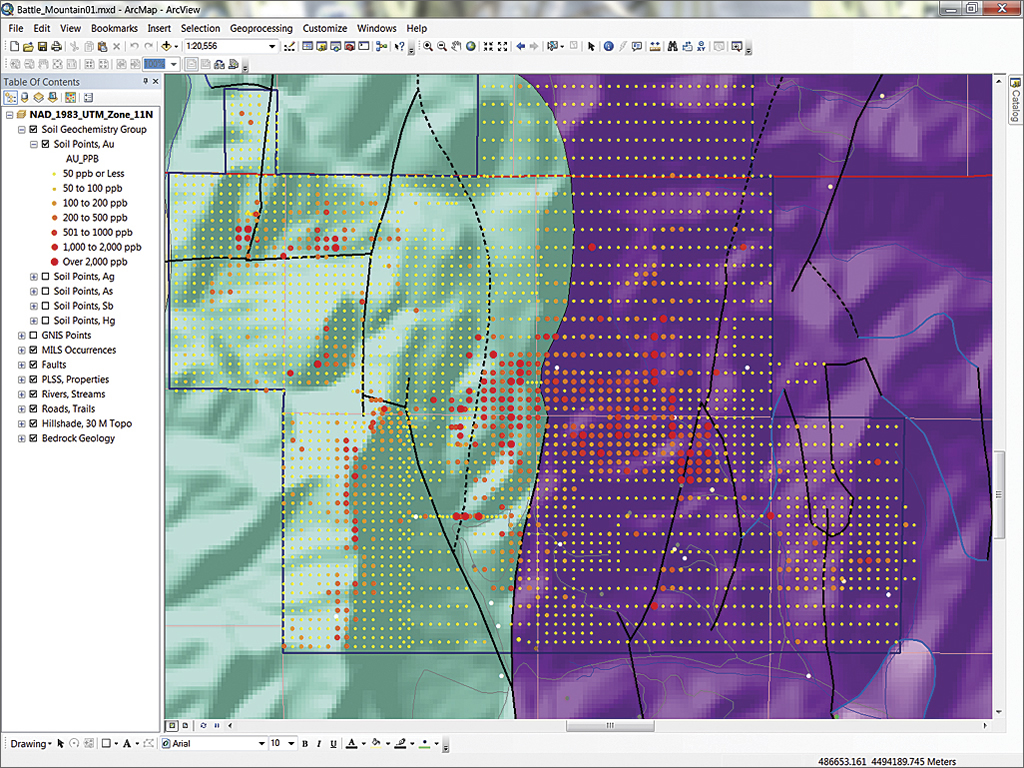Screen dimensions: 1024x768
Task: Click the Full Extent globe icon
Action: [470, 46]
